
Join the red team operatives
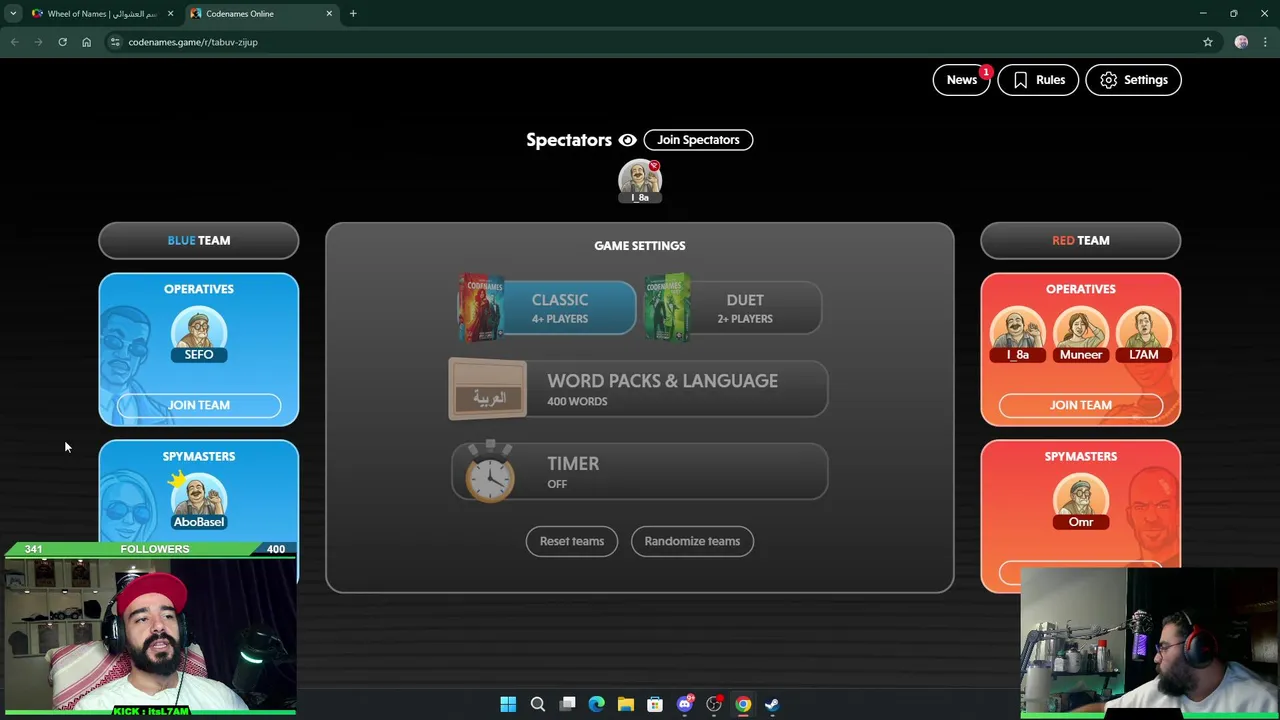1081,405
